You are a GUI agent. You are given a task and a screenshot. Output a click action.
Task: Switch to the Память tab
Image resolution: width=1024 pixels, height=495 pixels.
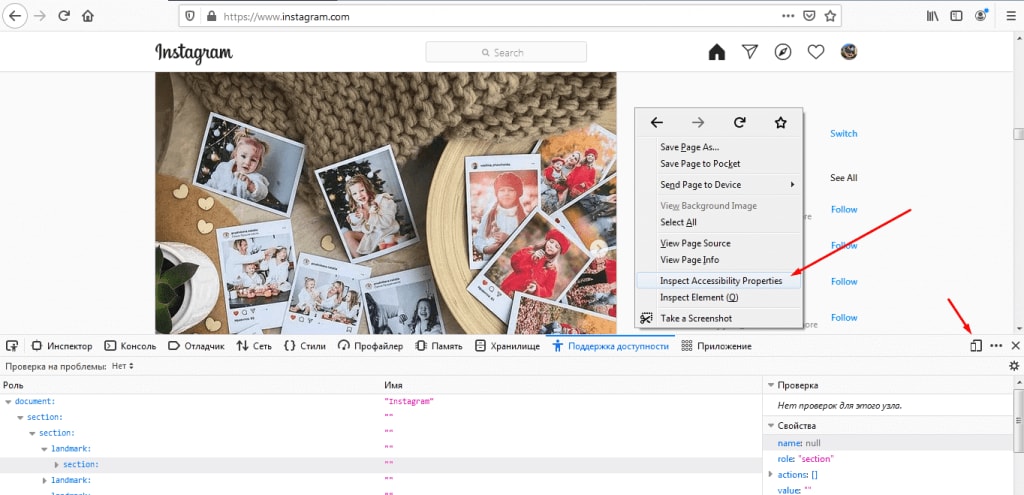[x=439, y=346]
